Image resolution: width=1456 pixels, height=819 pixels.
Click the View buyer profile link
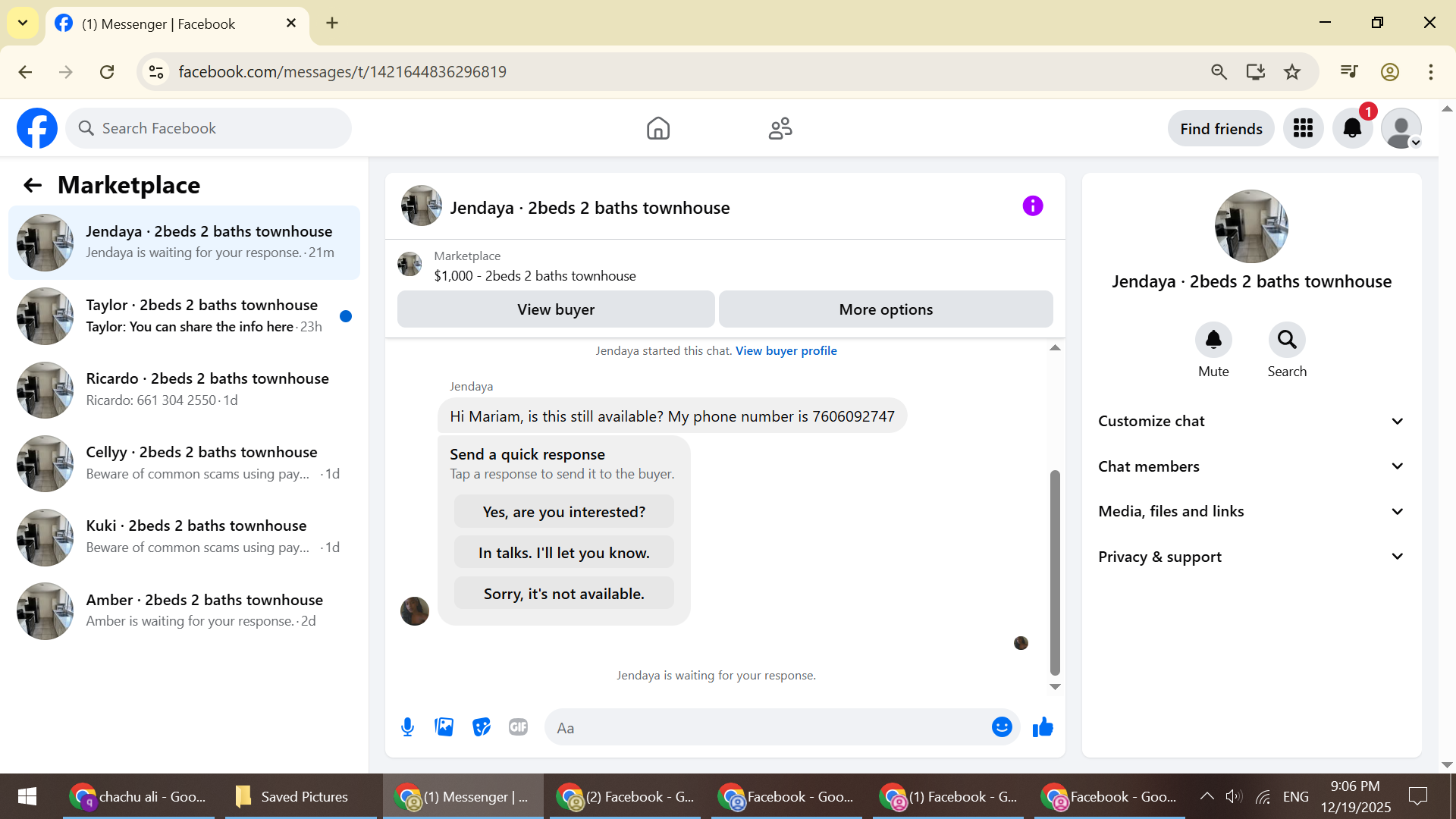click(786, 350)
